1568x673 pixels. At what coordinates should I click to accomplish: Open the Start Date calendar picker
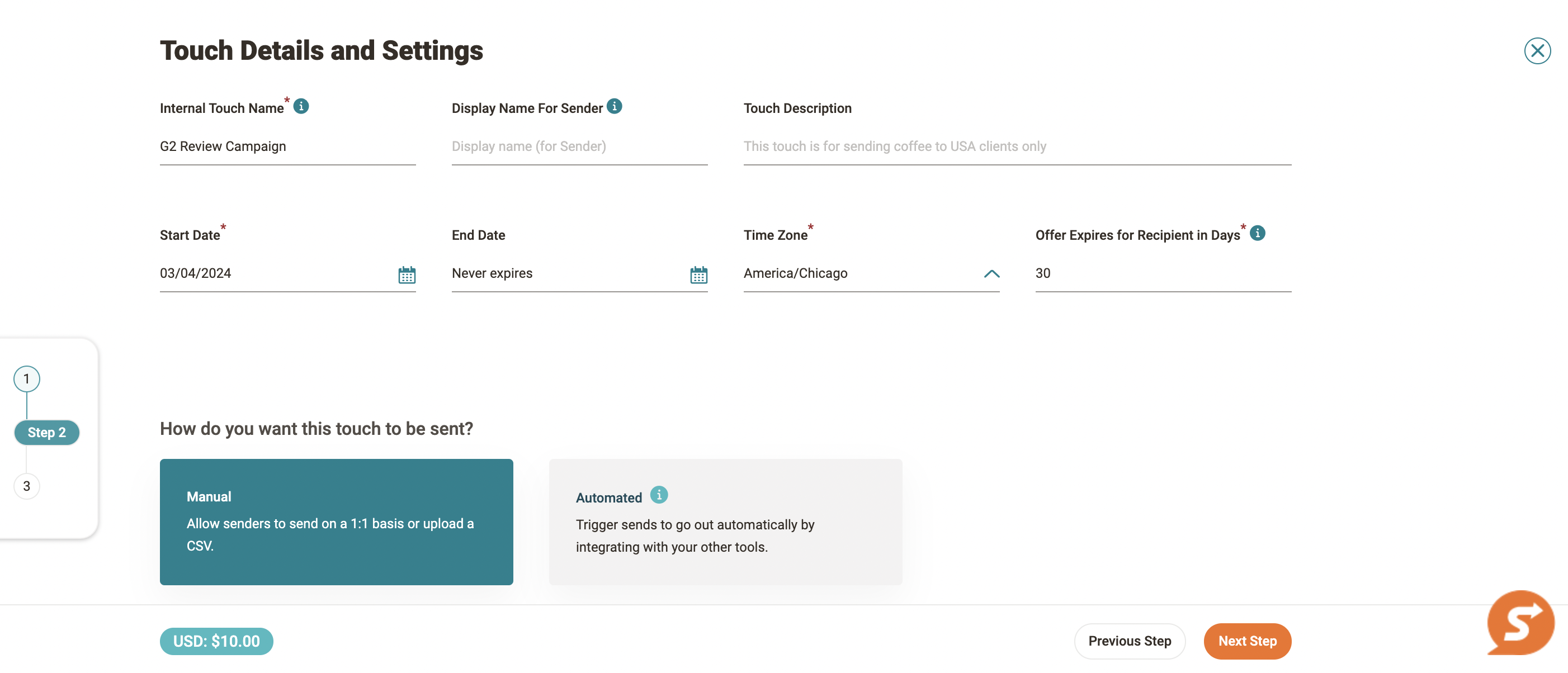pos(407,275)
